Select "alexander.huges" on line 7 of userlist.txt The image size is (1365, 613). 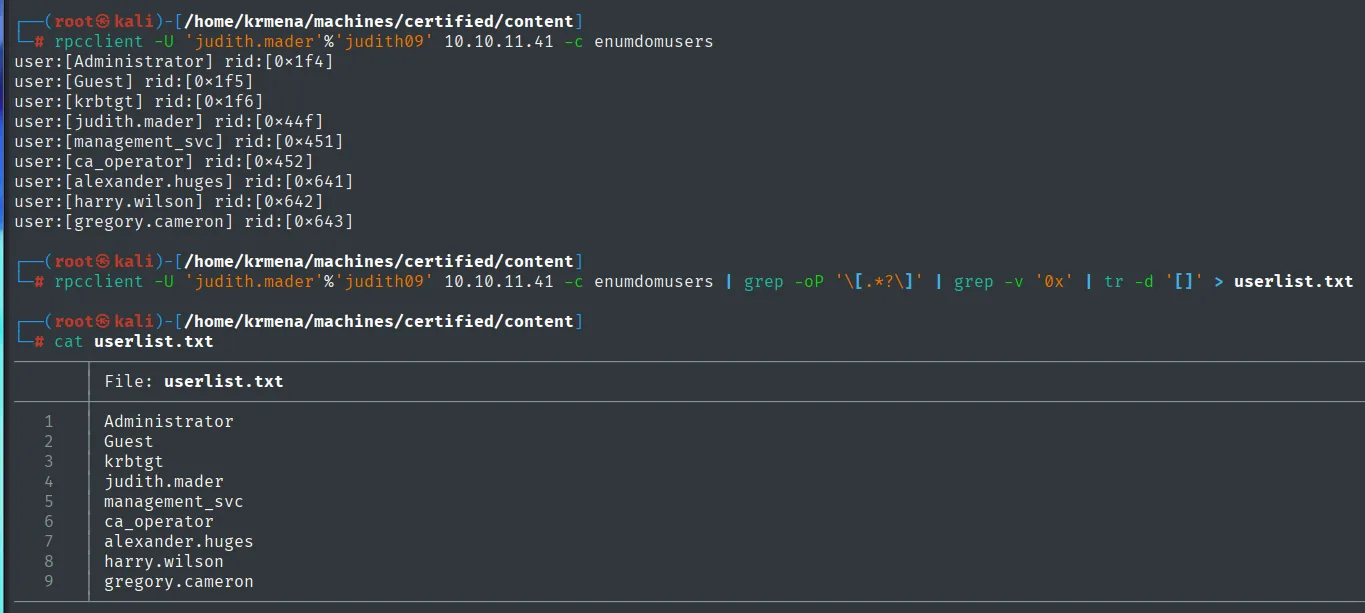[x=179, y=541]
